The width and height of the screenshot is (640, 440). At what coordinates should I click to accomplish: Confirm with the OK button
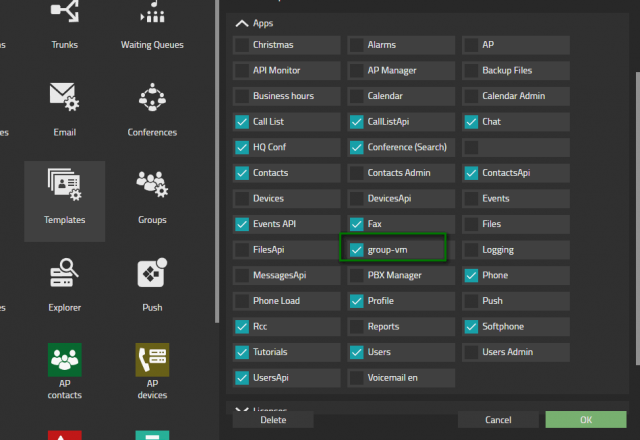click(x=586, y=420)
